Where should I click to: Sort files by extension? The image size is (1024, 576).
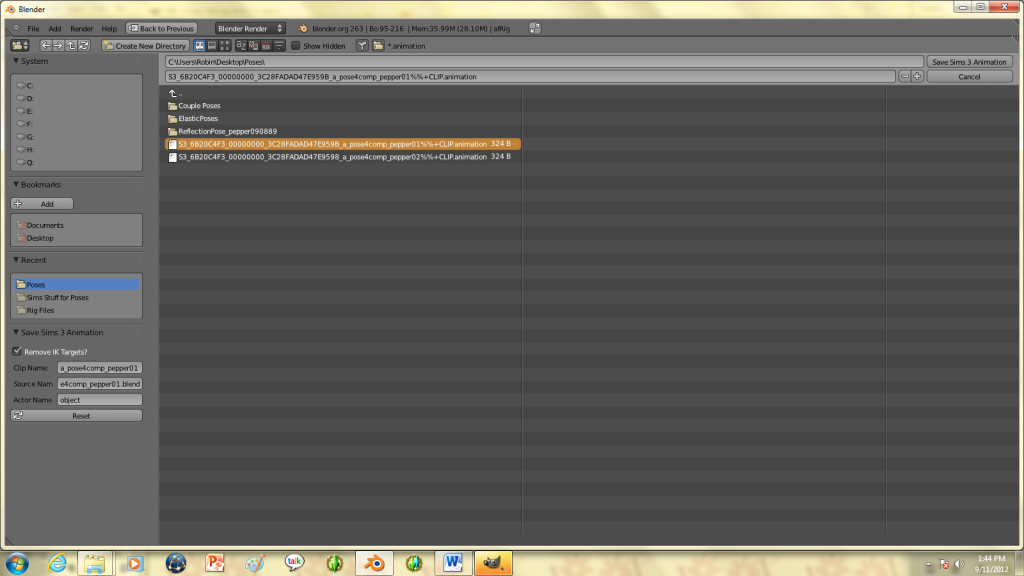pyautogui.click(x=253, y=46)
